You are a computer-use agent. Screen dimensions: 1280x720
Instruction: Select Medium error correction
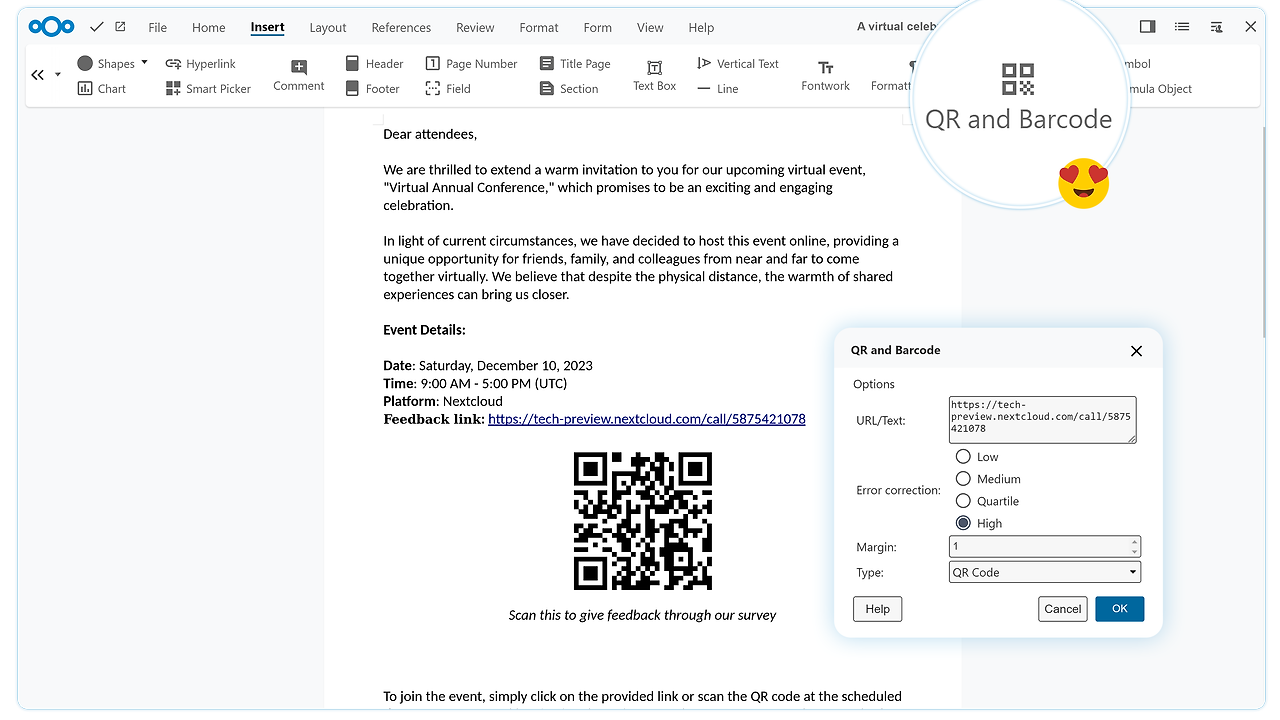[x=964, y=478]
